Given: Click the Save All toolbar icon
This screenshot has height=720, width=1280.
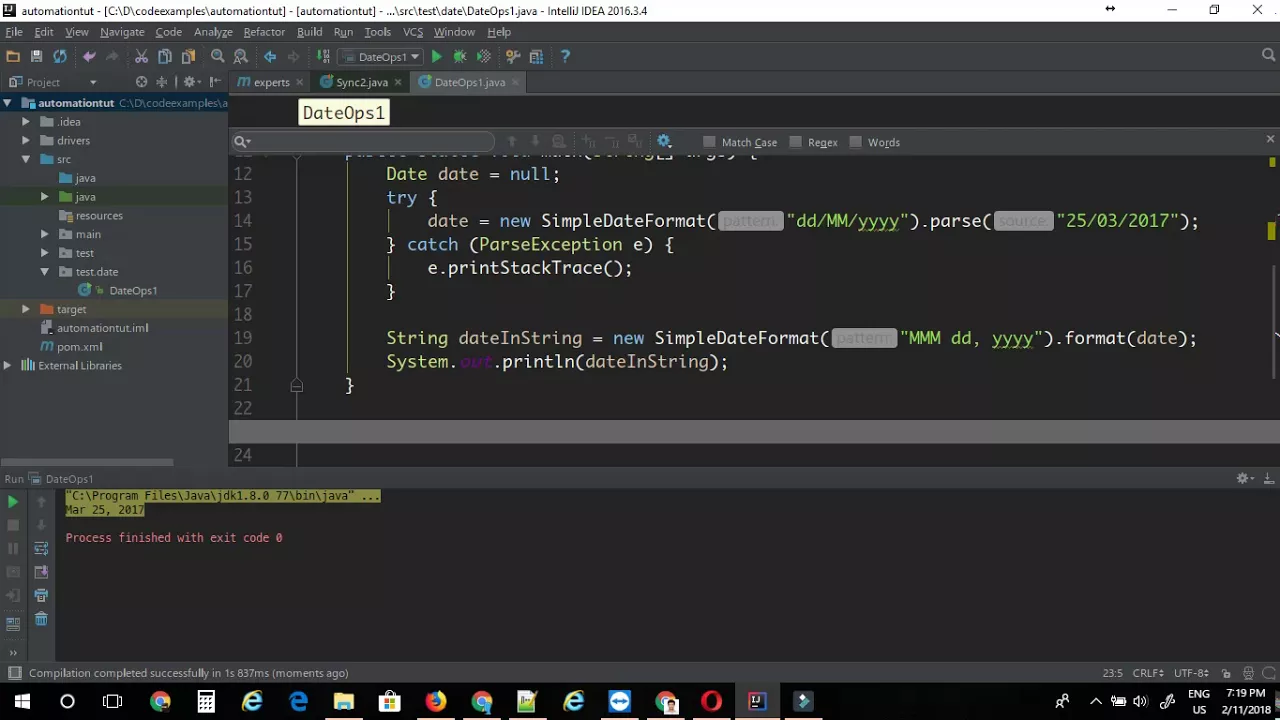Looking at the screenshot, I should (x=36, y=57).
